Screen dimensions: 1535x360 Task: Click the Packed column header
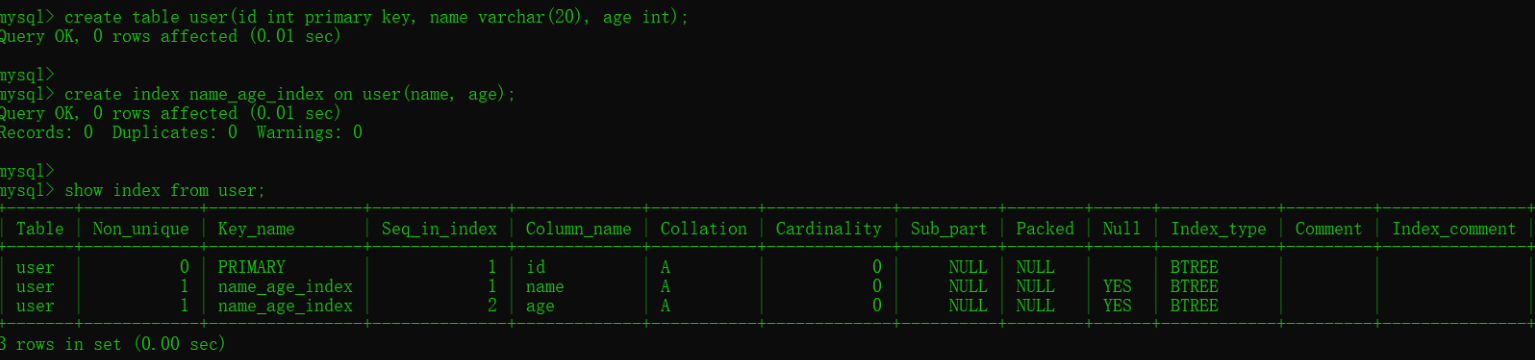point(1045,229)
